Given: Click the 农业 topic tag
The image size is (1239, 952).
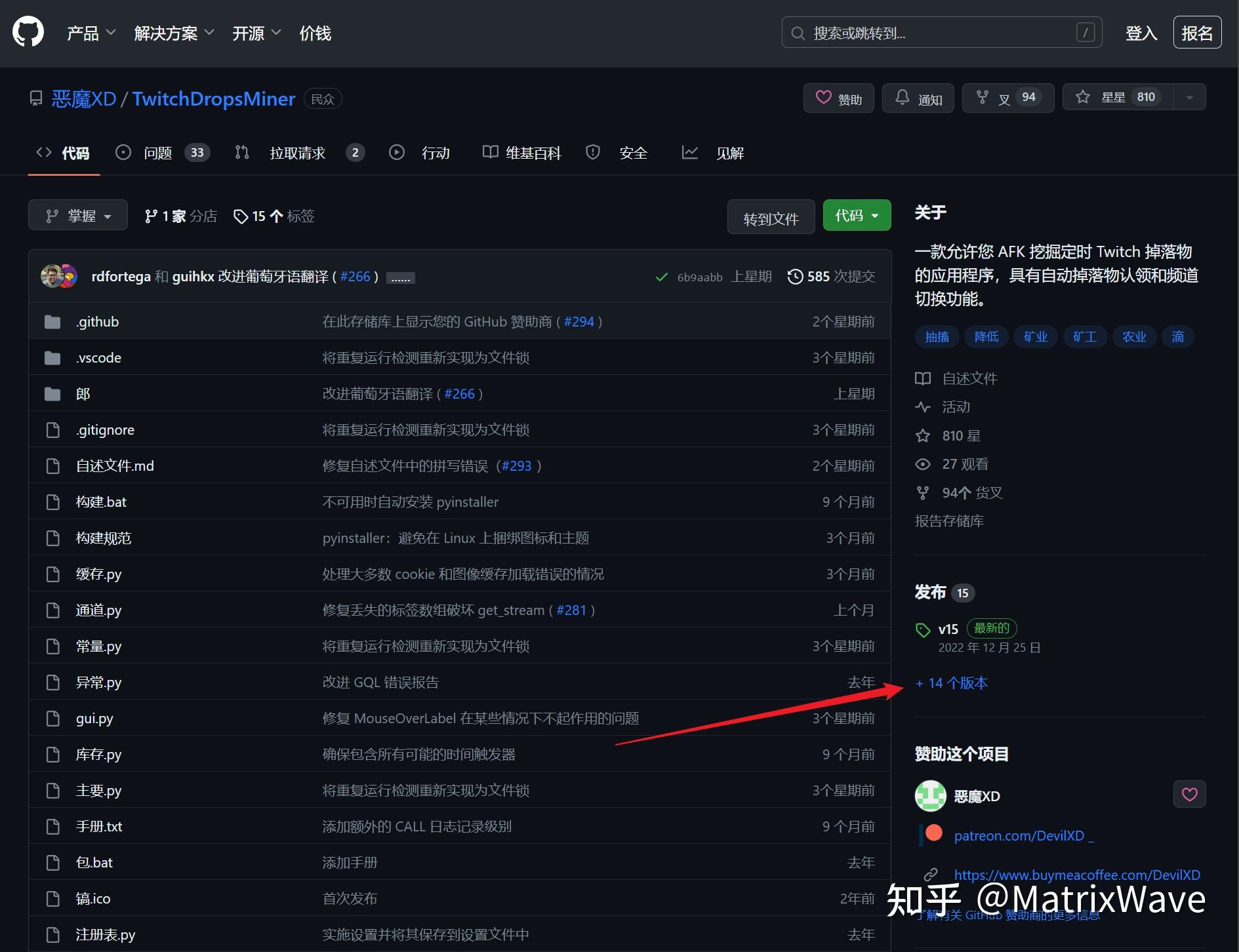Looking at the screenshot, I should (1134, 337).
